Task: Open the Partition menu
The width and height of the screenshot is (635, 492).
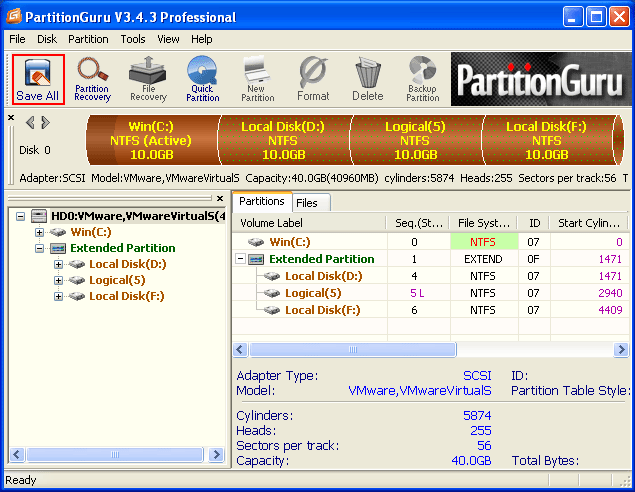Action: (x=88, y=39)
